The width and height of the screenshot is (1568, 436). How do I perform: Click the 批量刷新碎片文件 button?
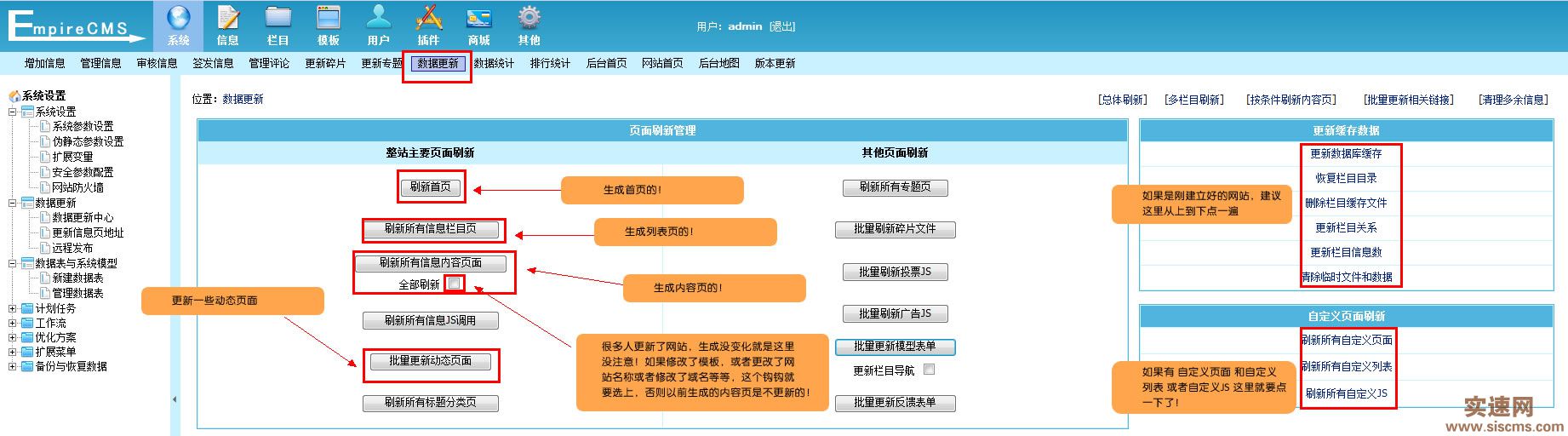(x=895, y=229)
